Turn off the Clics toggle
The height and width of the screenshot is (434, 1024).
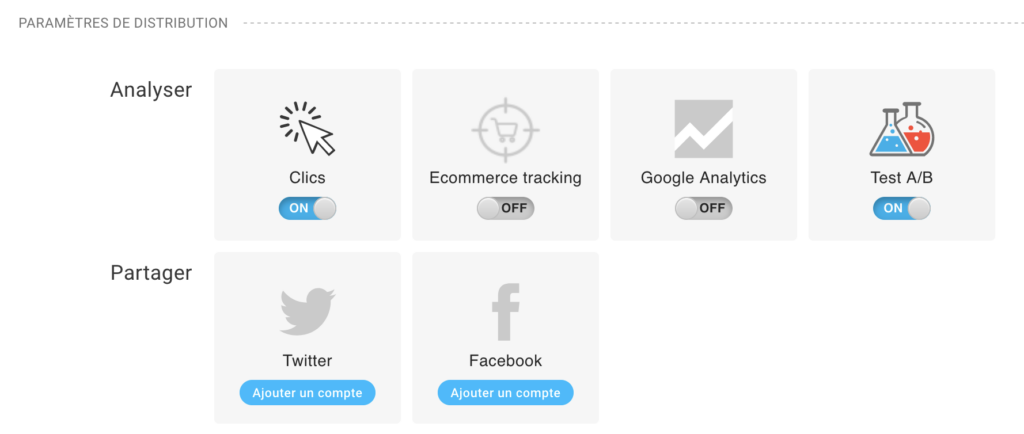[x=308, y=209]
